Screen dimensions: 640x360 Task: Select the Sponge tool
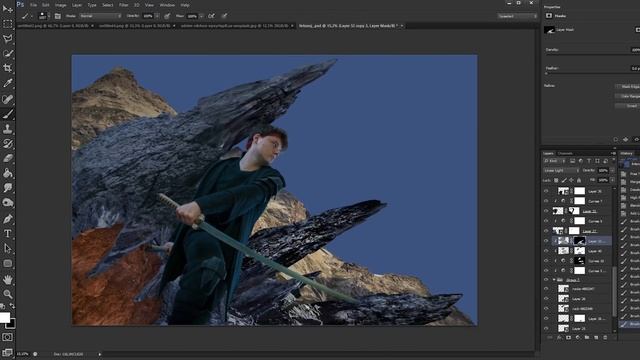click(7, 203)
